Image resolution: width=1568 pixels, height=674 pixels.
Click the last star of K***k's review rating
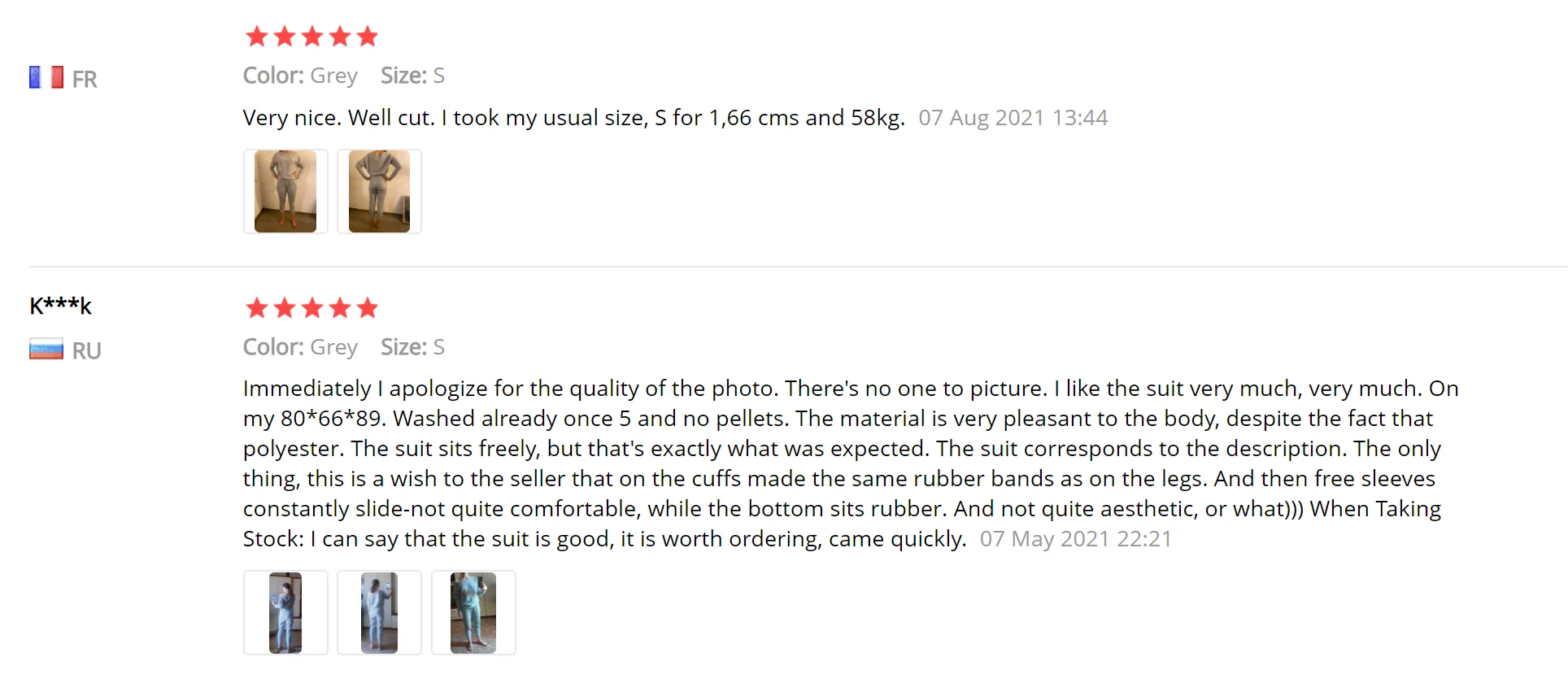point(368,308)
